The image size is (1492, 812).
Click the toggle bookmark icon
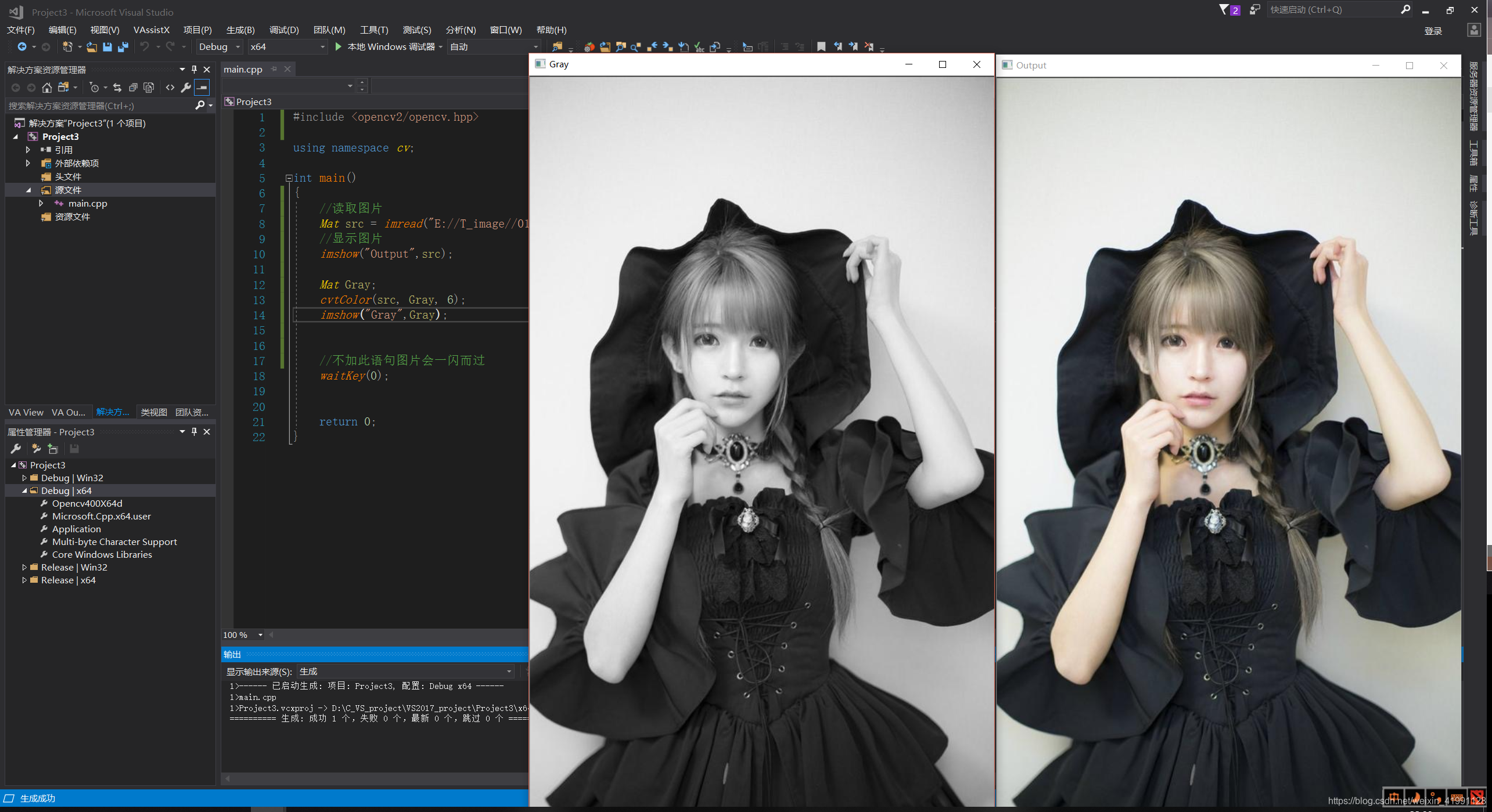click(821, 47)
